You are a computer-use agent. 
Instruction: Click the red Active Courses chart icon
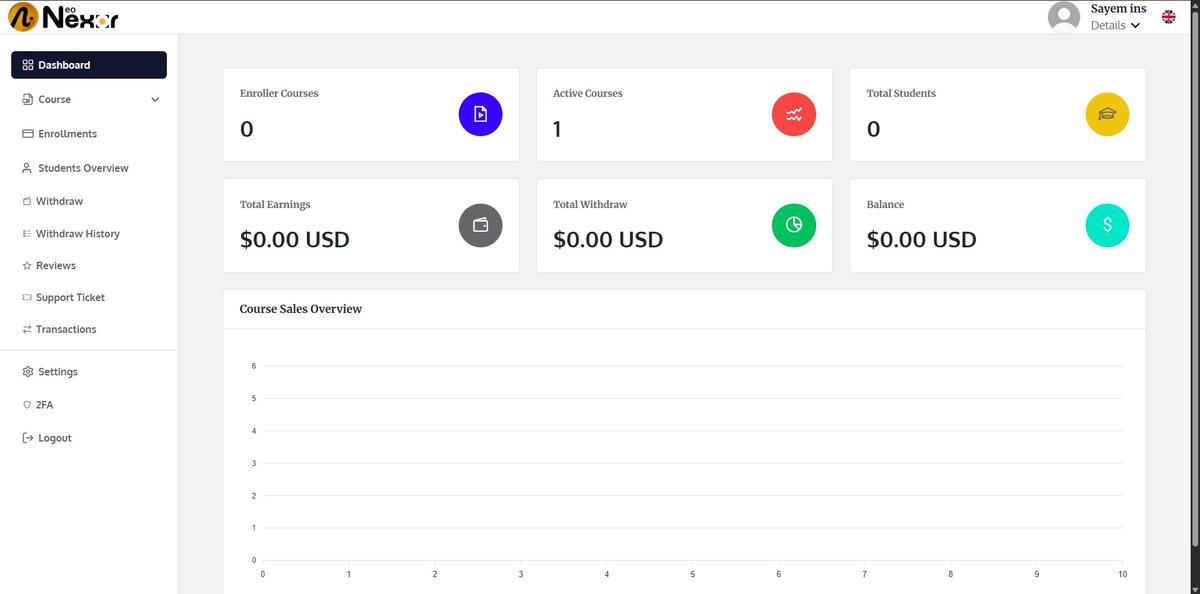click(x=794, y=114)
